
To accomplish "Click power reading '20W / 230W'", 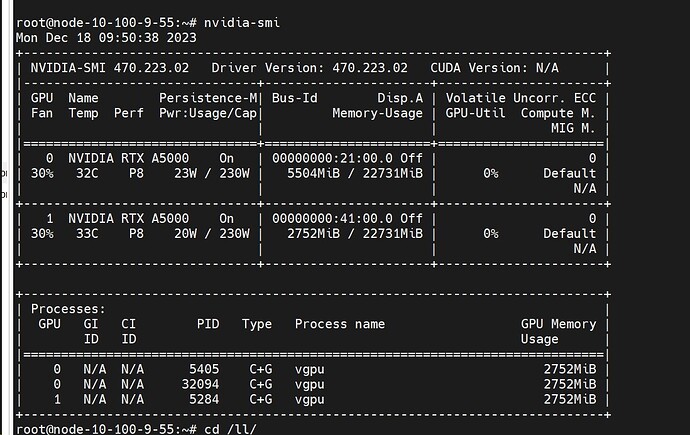I will point(212,234).
